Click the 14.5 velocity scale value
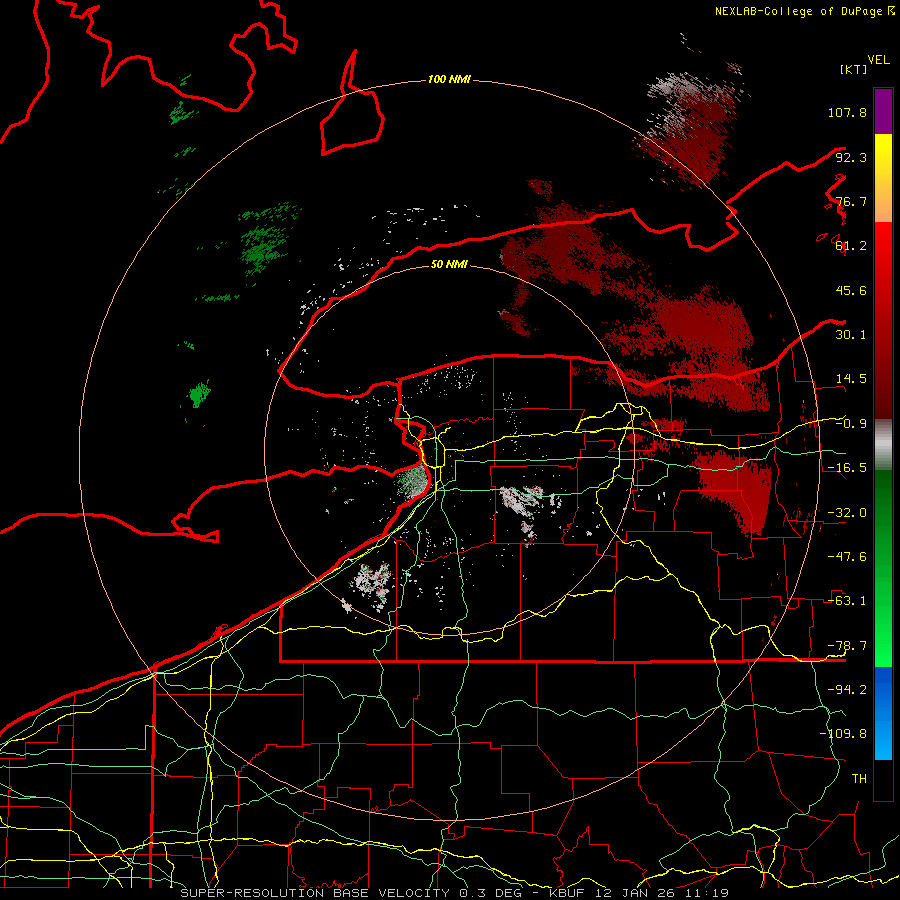Image resolution: width=900 pixels, height=900 pixels. pos(851,379)
